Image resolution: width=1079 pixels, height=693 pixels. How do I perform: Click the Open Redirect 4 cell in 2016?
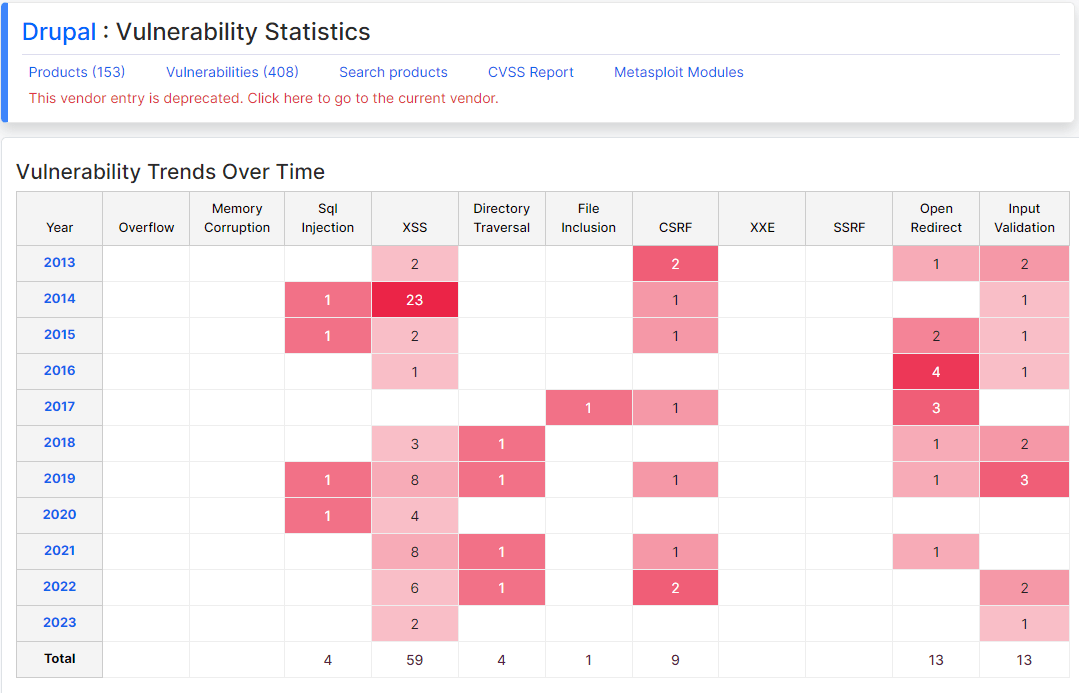(936, 372)
